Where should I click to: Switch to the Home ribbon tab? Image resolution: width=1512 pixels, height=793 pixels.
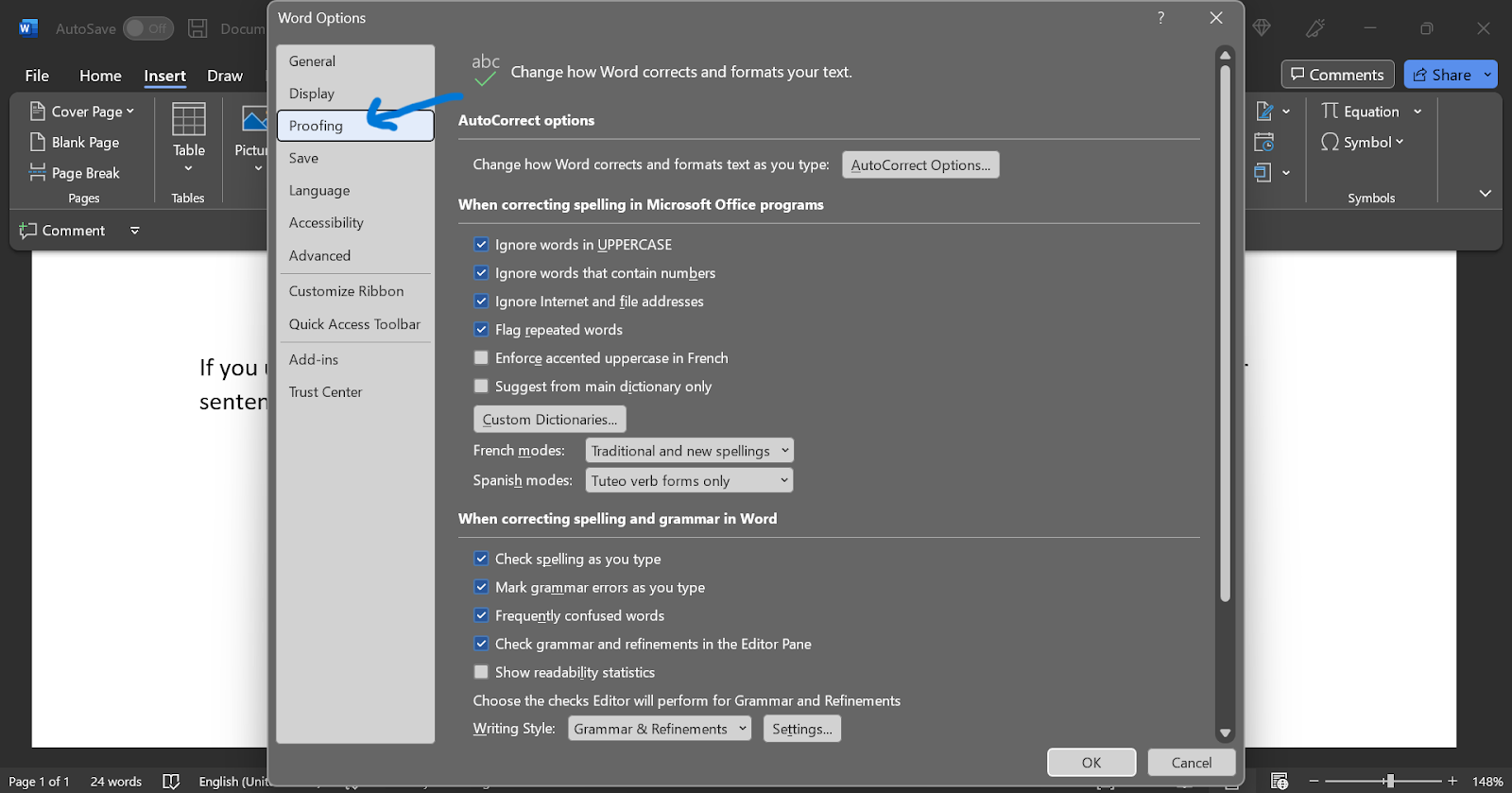coord(100,76)
